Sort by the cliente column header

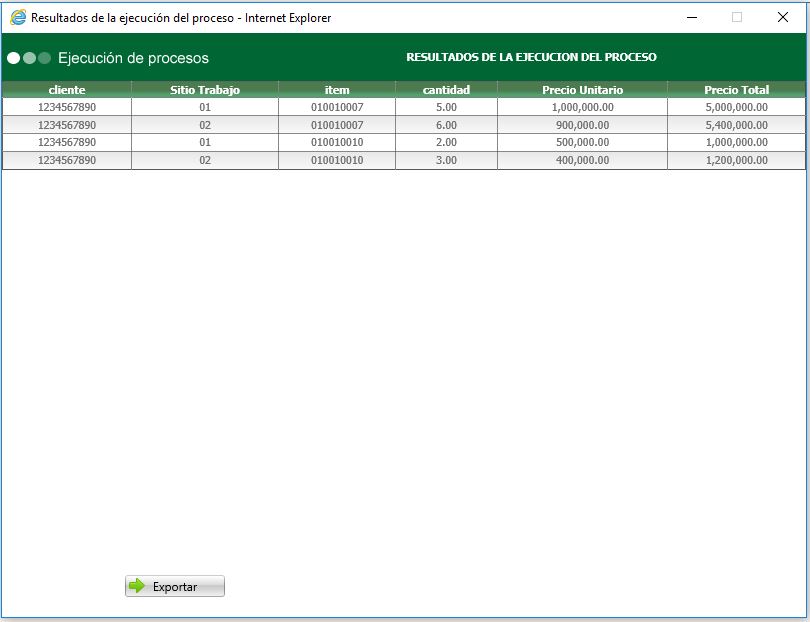pos(66,89)
